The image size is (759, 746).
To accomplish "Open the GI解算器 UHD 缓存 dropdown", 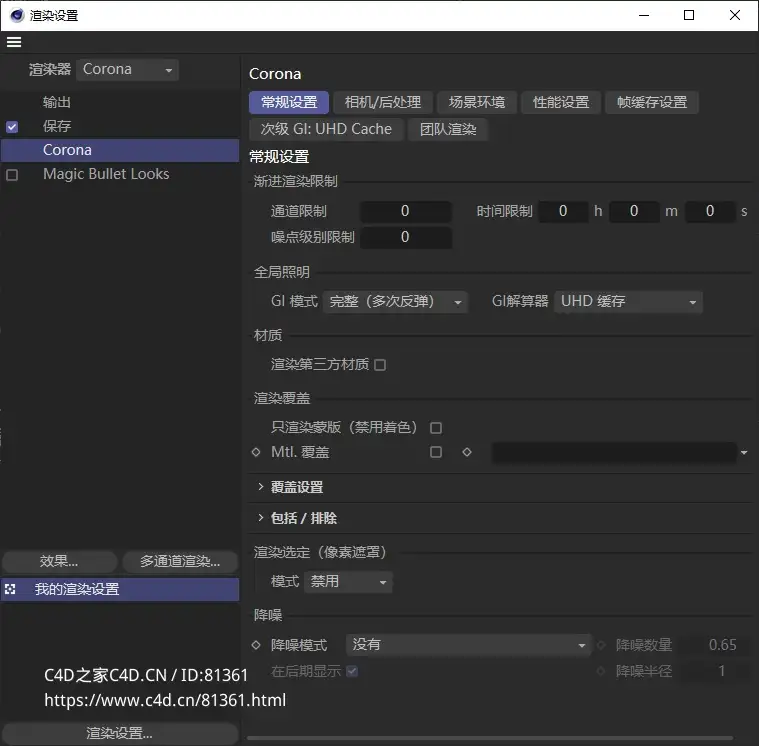I will [628, 302].
